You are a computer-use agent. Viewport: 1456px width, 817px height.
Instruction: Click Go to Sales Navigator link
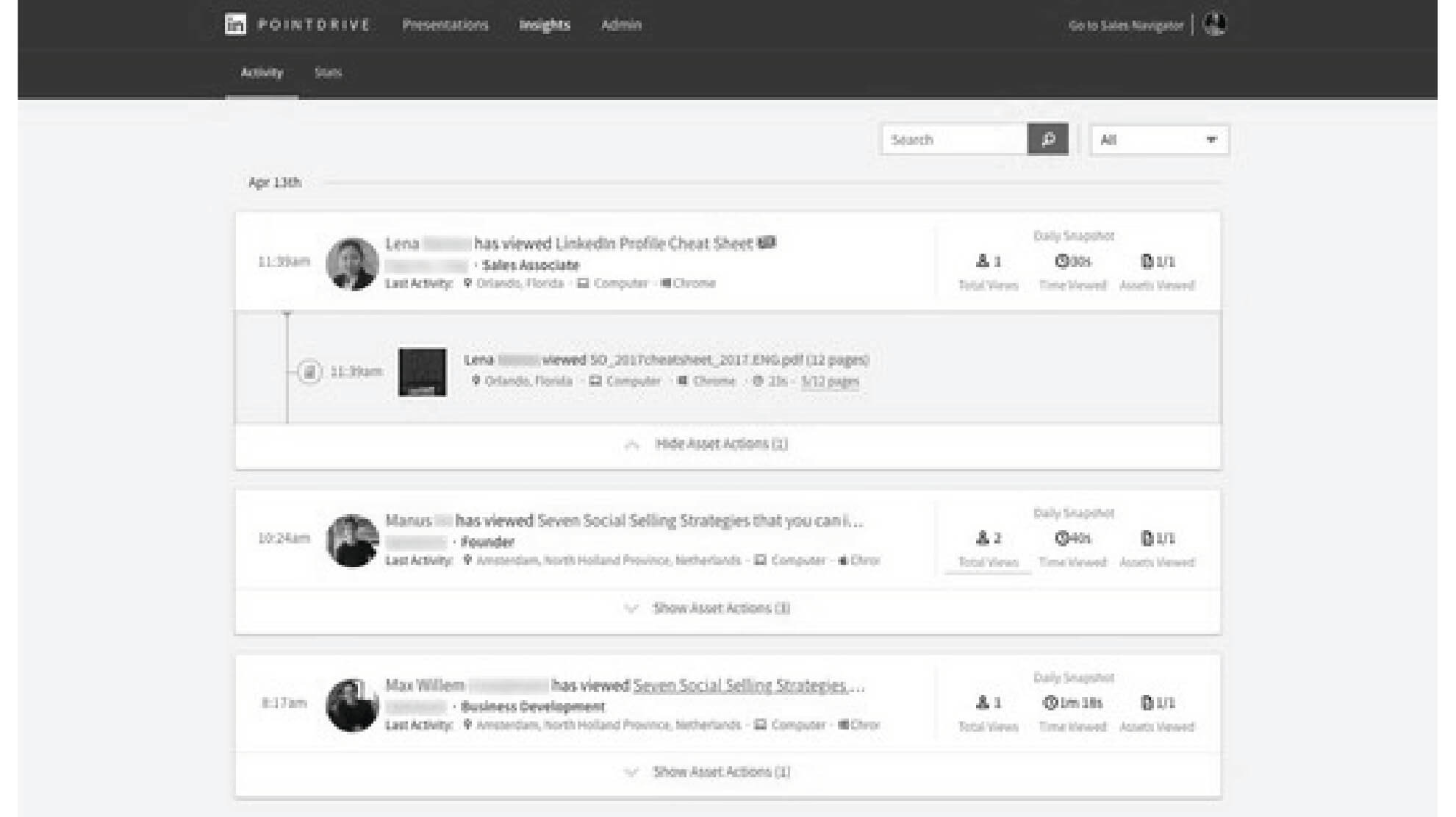click(1125, 25)
